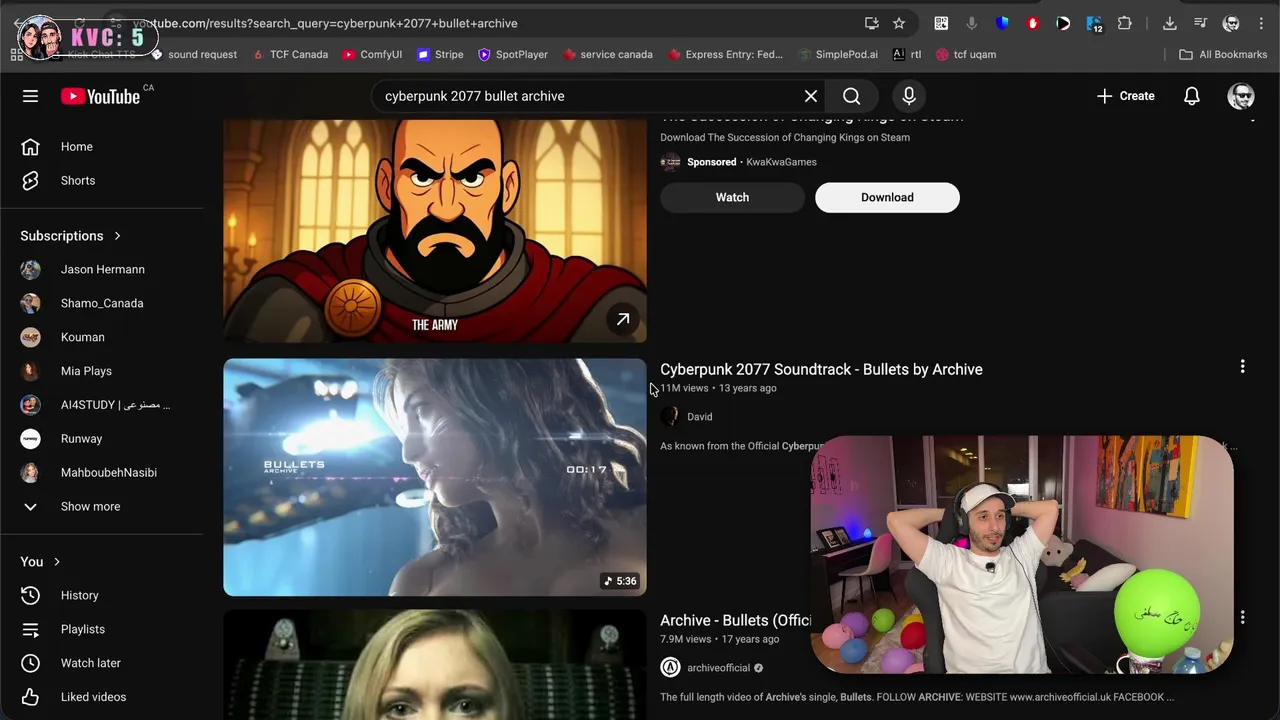Click the Chrome install app icon
Image resolution: width=1280 pixels, height=720 pixels.
pyautogui.click(x=872, y=23)
